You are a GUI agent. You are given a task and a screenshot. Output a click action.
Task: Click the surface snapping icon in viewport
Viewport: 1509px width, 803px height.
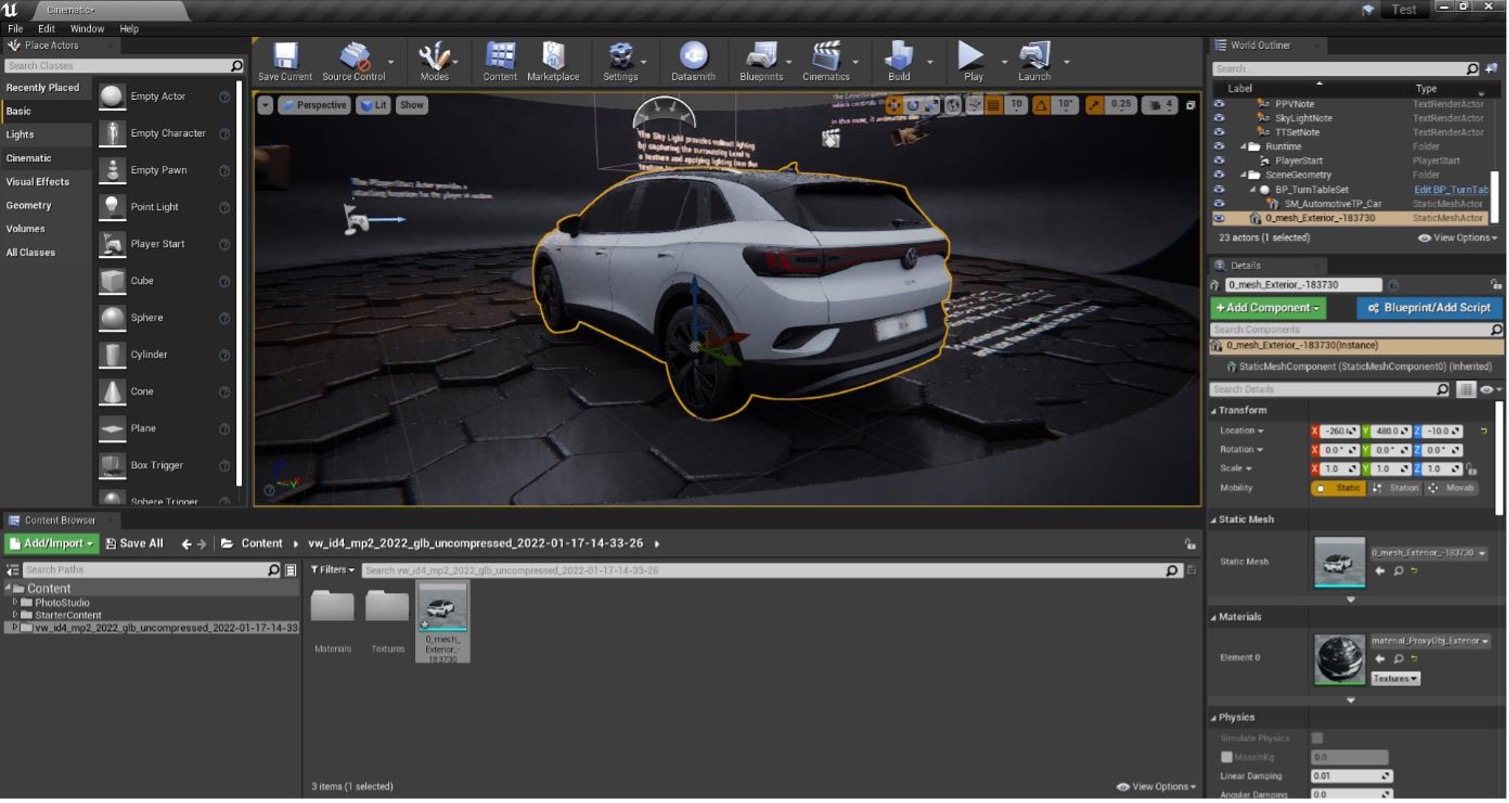pyautogui.click(x=974, y=105)
